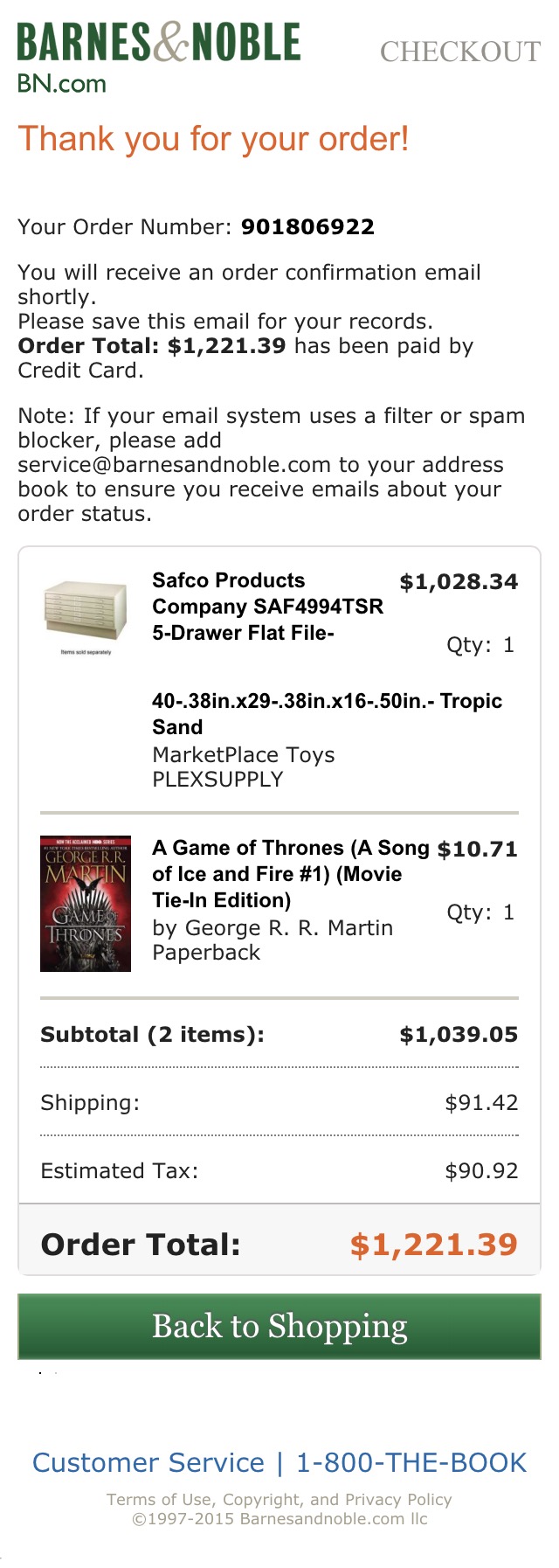Click the author name George R. R. Martin
Screen dimensions: 559x1568
[288, 928]
